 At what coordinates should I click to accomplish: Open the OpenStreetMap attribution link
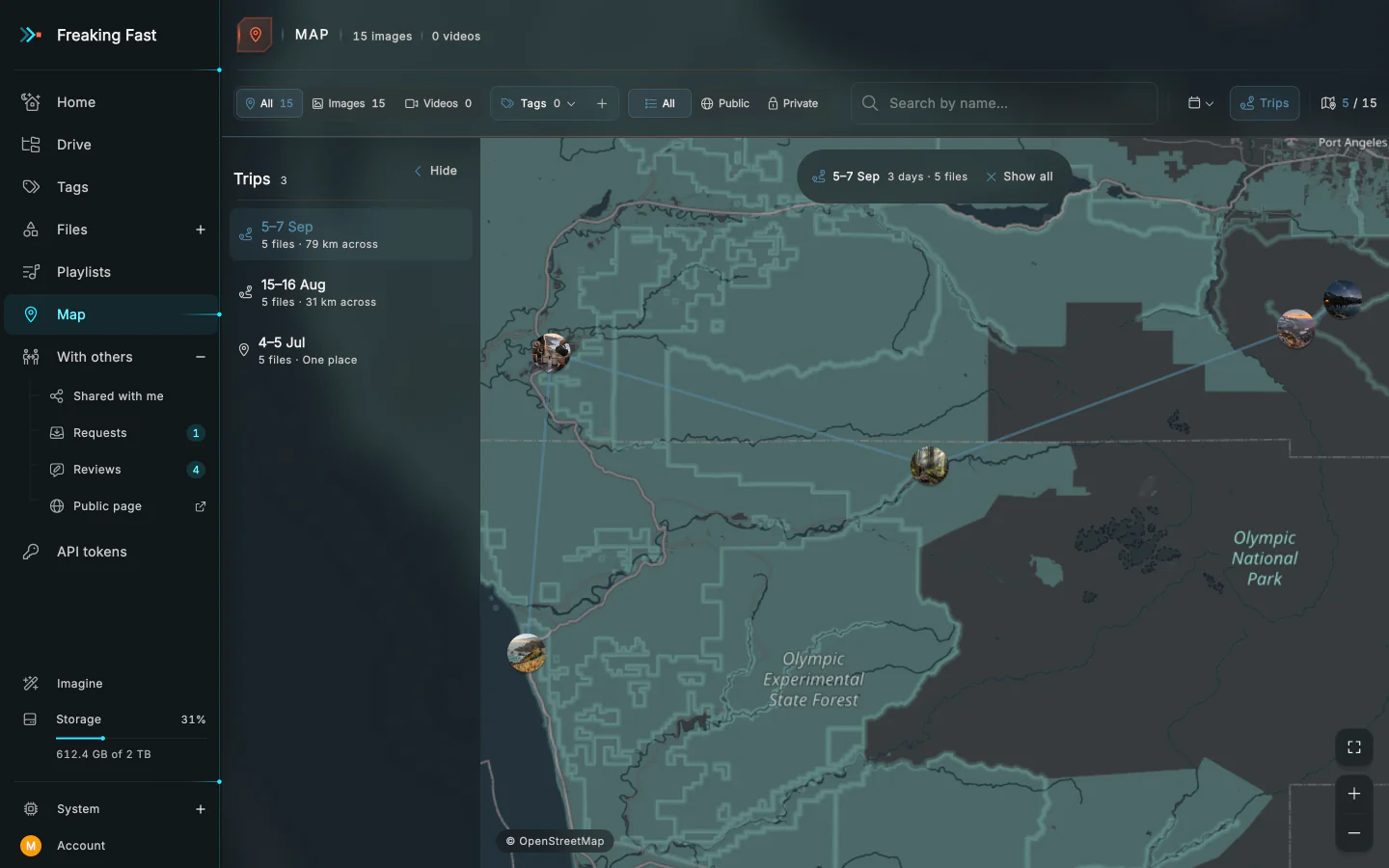pyautogui.click(x=556, y=841)
